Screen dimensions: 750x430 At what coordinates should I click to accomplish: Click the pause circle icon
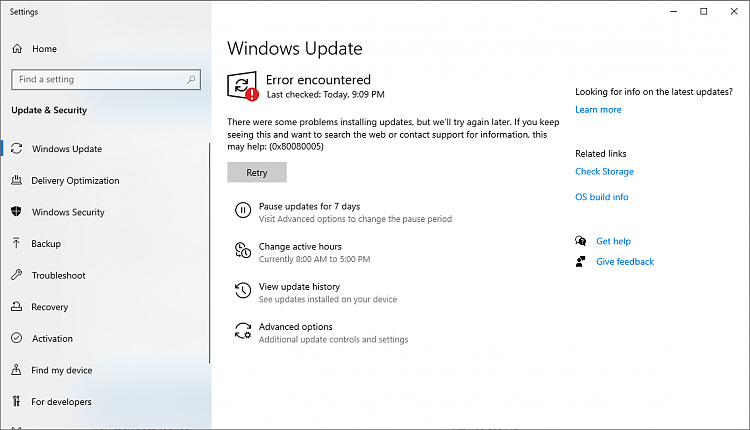point(243,210)
